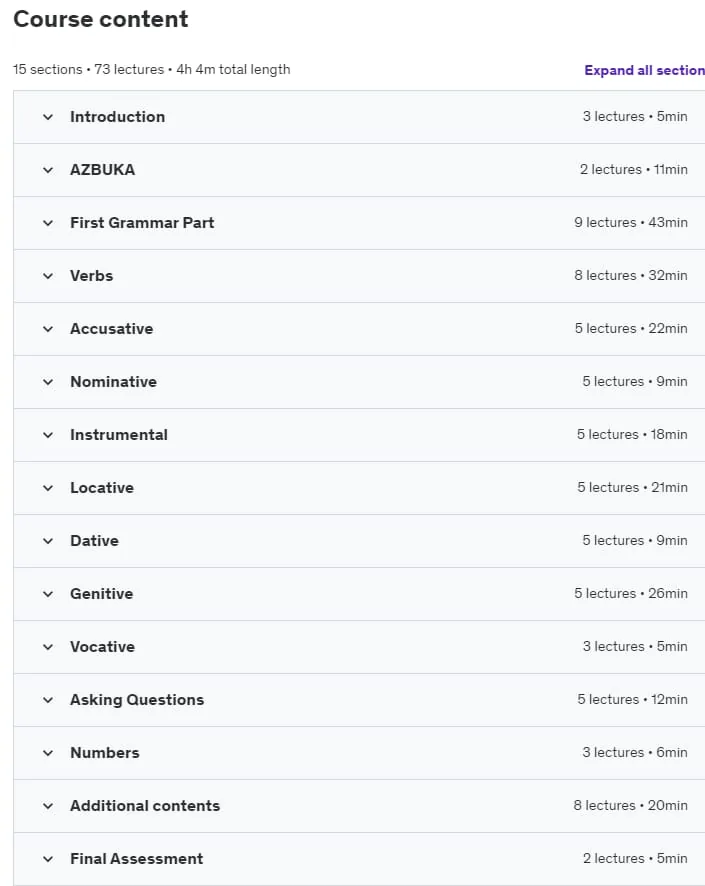Click the Vocative section heading
The height and width of the screenshot is (886, 705).
tap(102, 647)
